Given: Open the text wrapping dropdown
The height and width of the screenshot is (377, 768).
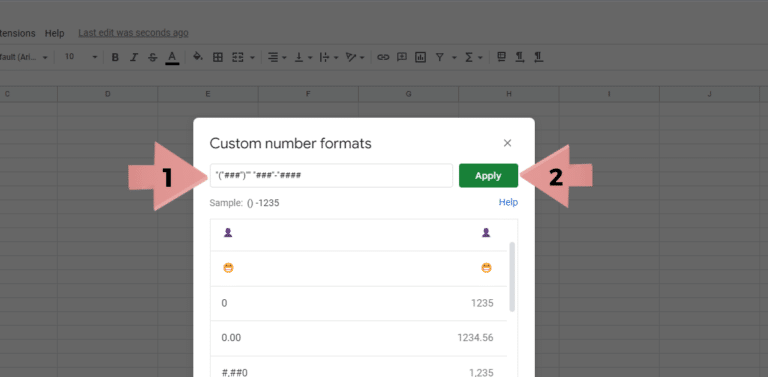Looking at the screenshot, I should click(x=329, y=57).
